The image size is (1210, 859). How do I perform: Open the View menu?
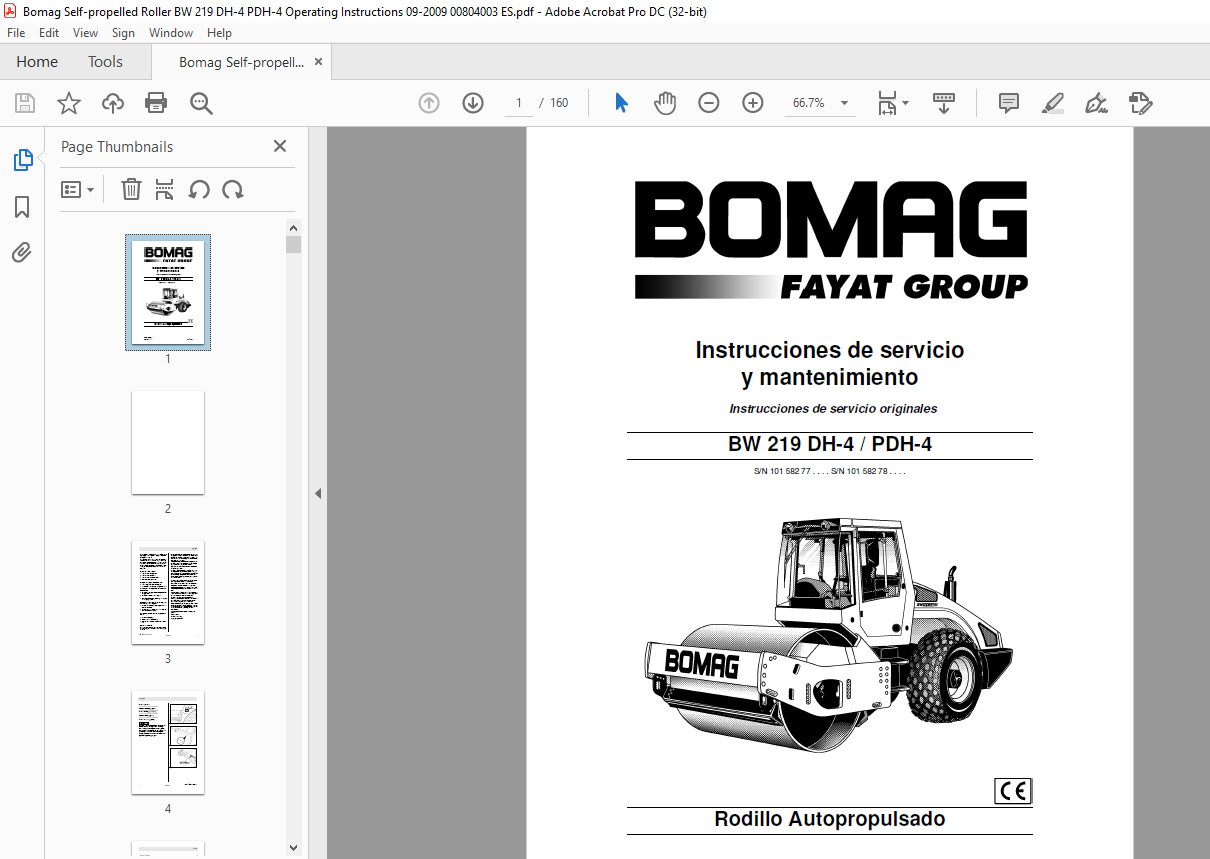(86, 33)
